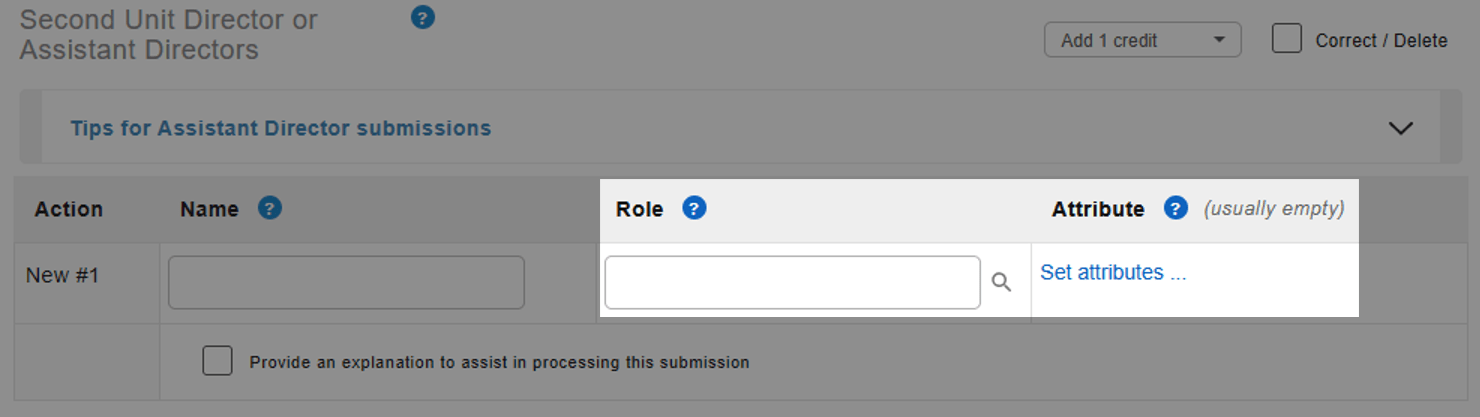Tick the Correct / Delete checkbox
Image resolution: width=1480 pixels, height=417 pixels.
pyautogui.click(x=1286, y=39)
